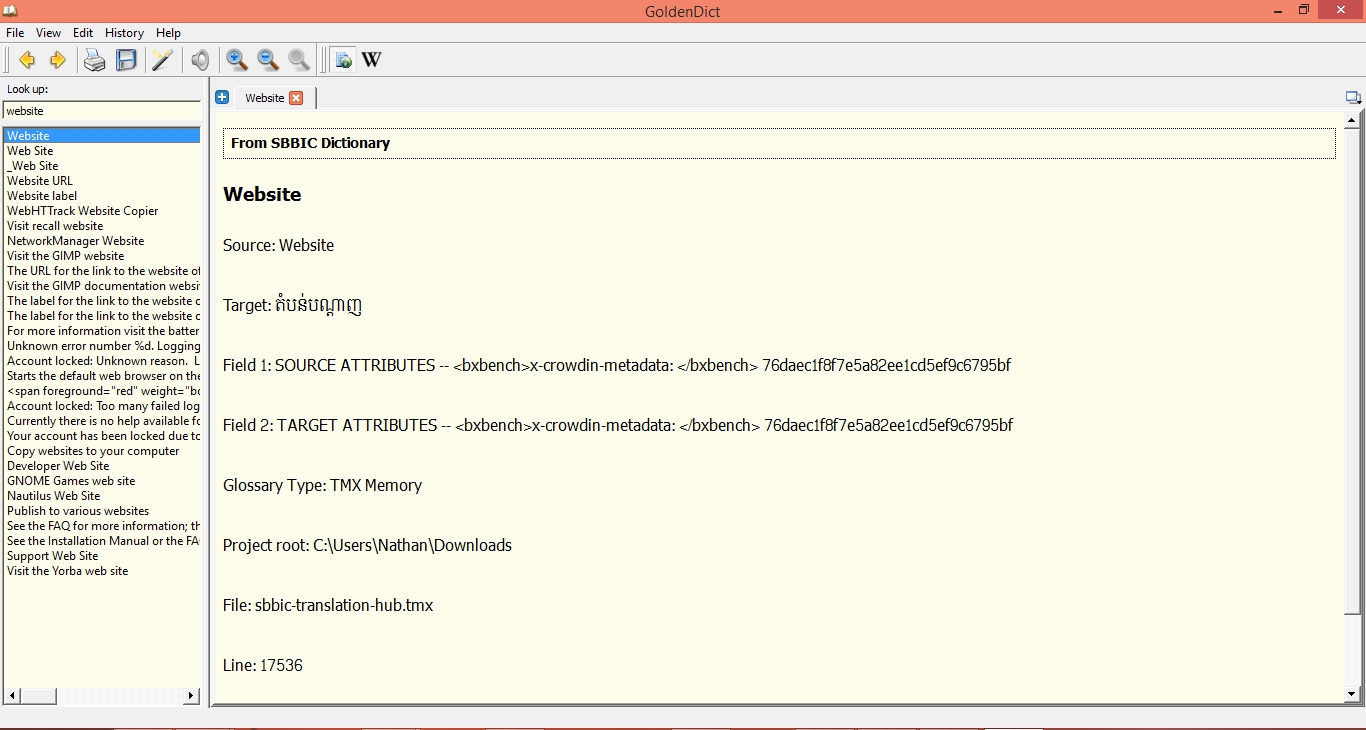Select 'Web Site' in the results list
The width and height of the screenshot is (1366, 730).
pyautogui.click(x=102, y=151)
